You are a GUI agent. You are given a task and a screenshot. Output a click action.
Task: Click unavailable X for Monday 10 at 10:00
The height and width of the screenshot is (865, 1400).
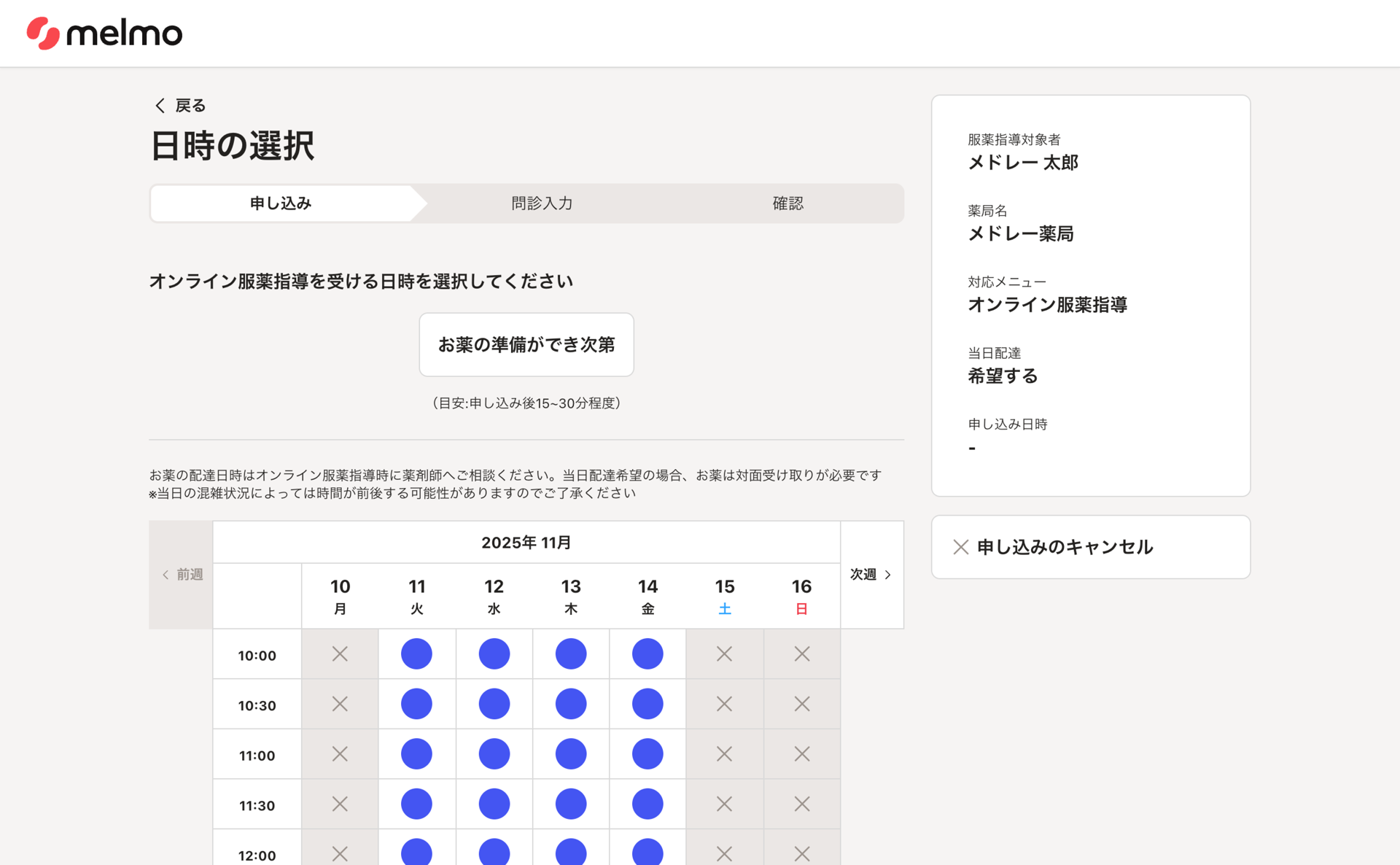click(340, 653)
